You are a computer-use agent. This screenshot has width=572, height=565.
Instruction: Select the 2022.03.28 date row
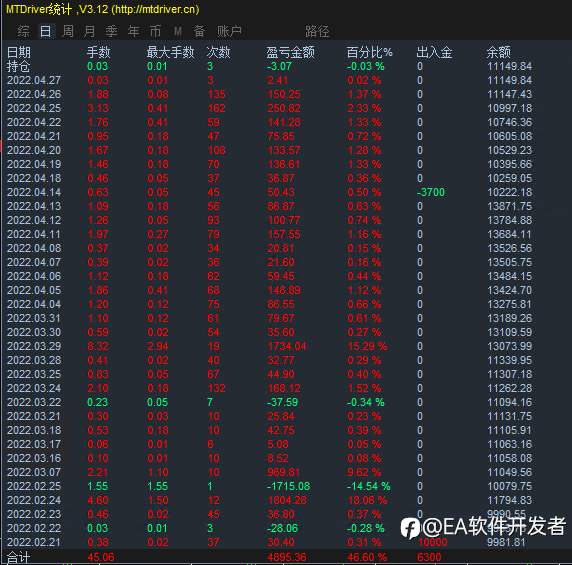point(269,360)
